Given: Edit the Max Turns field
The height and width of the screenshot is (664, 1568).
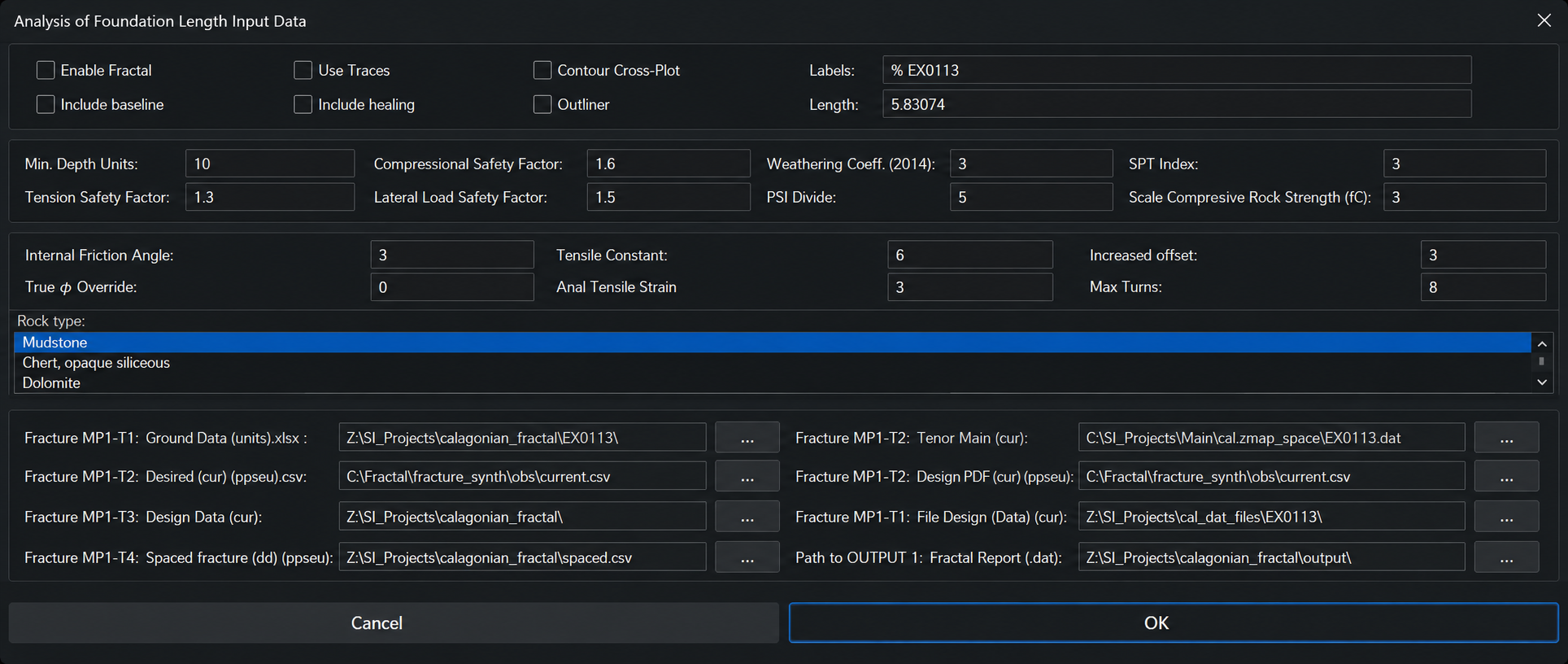Looking at the screenshot, I should [x=1483, y=287].
